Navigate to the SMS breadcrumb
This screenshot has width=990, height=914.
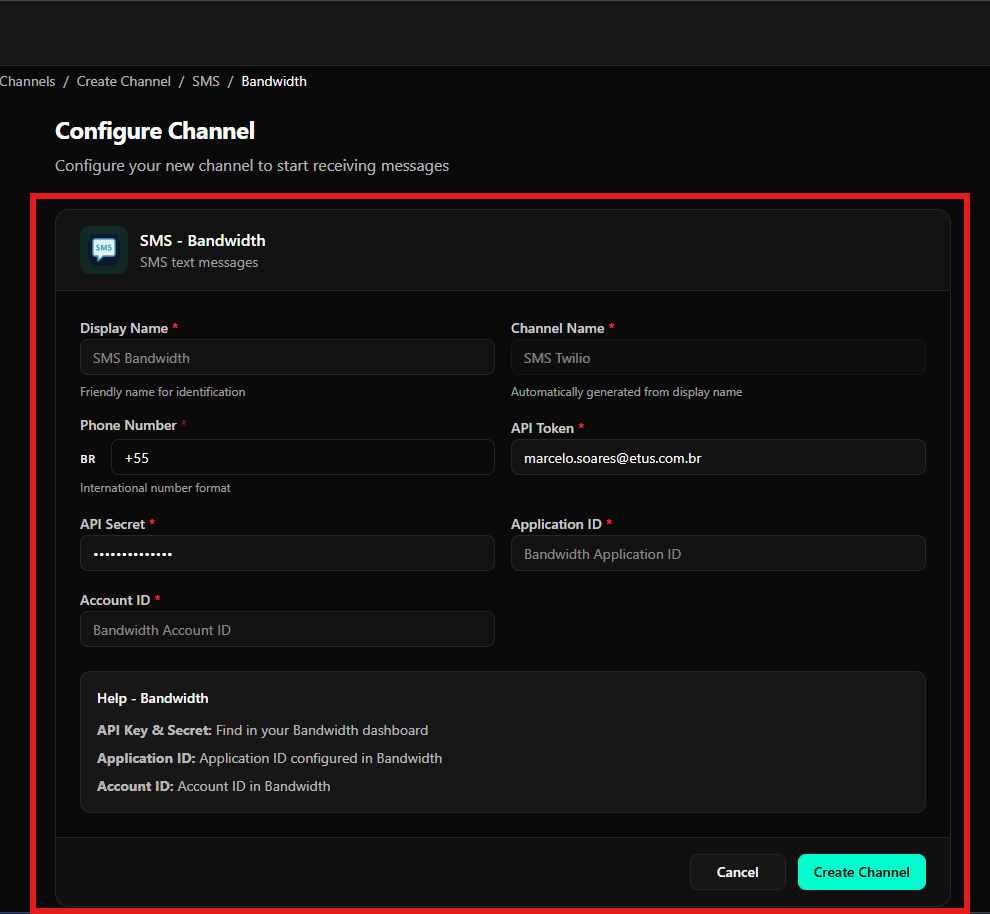[206, 81]
